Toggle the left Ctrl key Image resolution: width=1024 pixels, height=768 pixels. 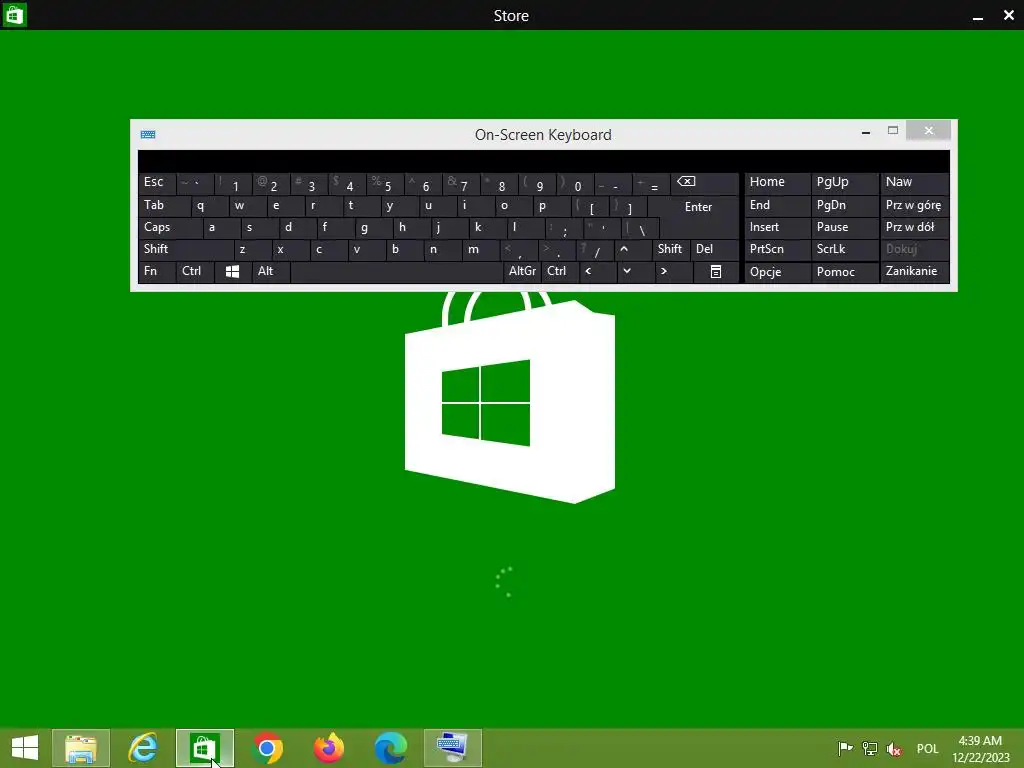click(x=195, y=272)
